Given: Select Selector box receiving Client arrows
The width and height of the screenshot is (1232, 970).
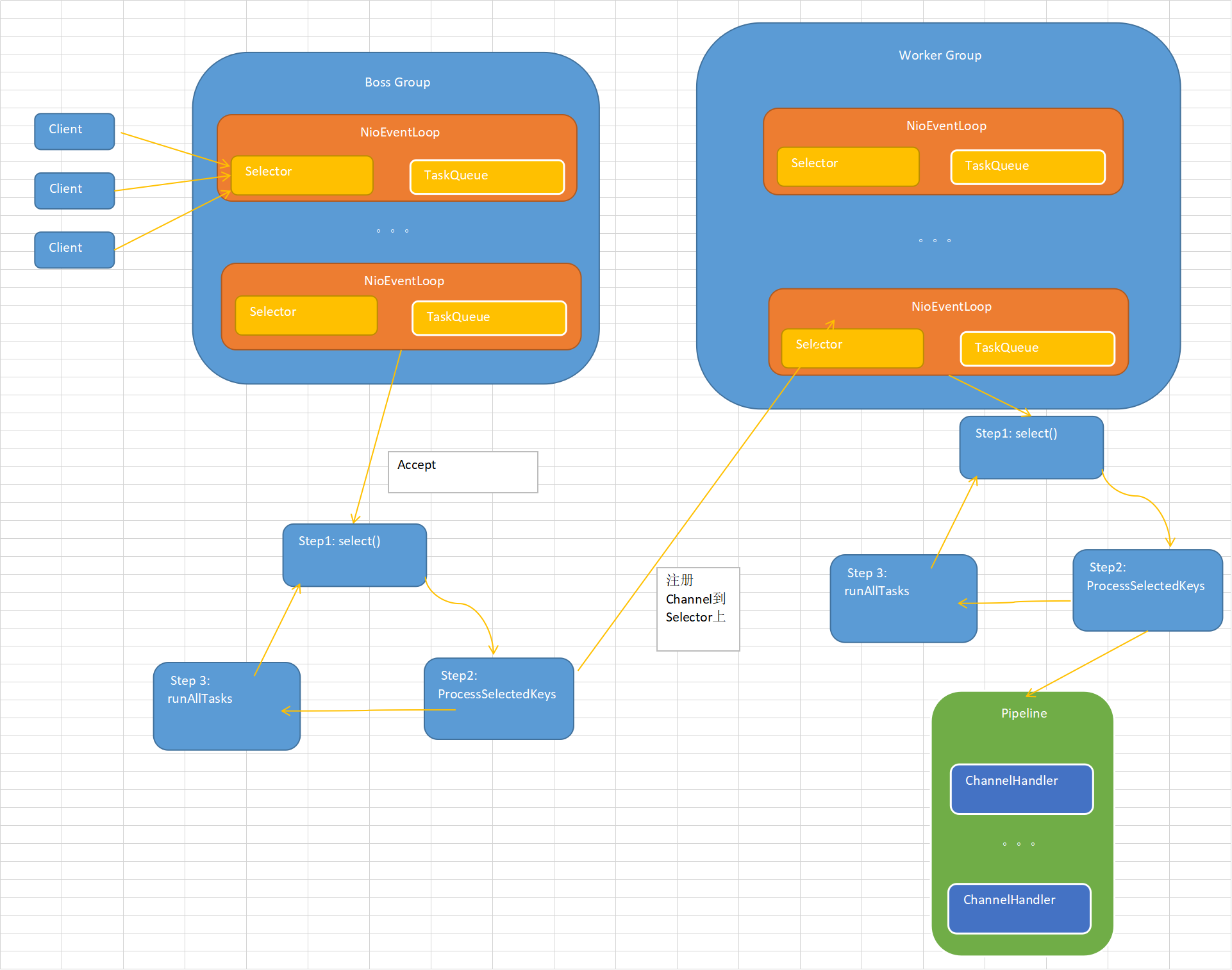Looking at the screenshot, I should [x=302, y=176].
